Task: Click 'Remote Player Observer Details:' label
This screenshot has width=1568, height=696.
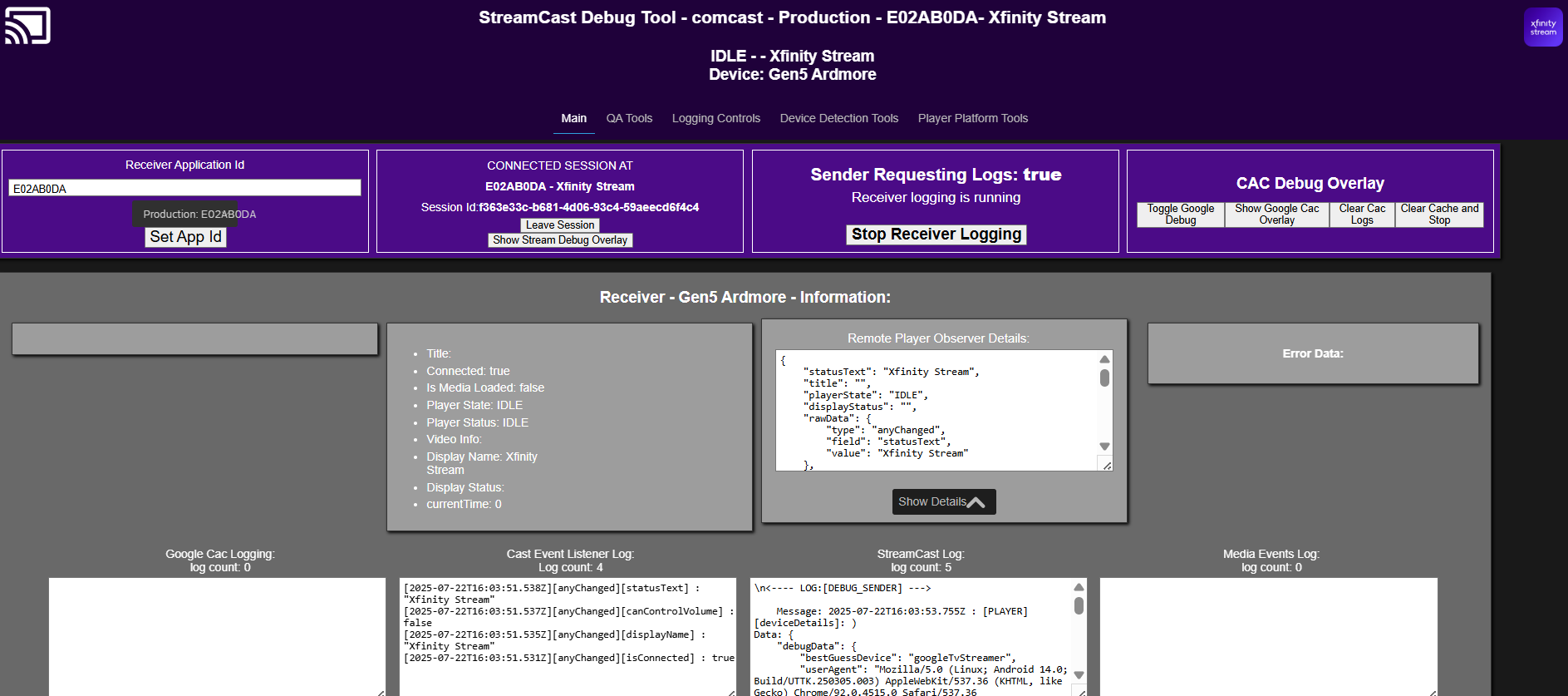Action: (x=938, y=338)
